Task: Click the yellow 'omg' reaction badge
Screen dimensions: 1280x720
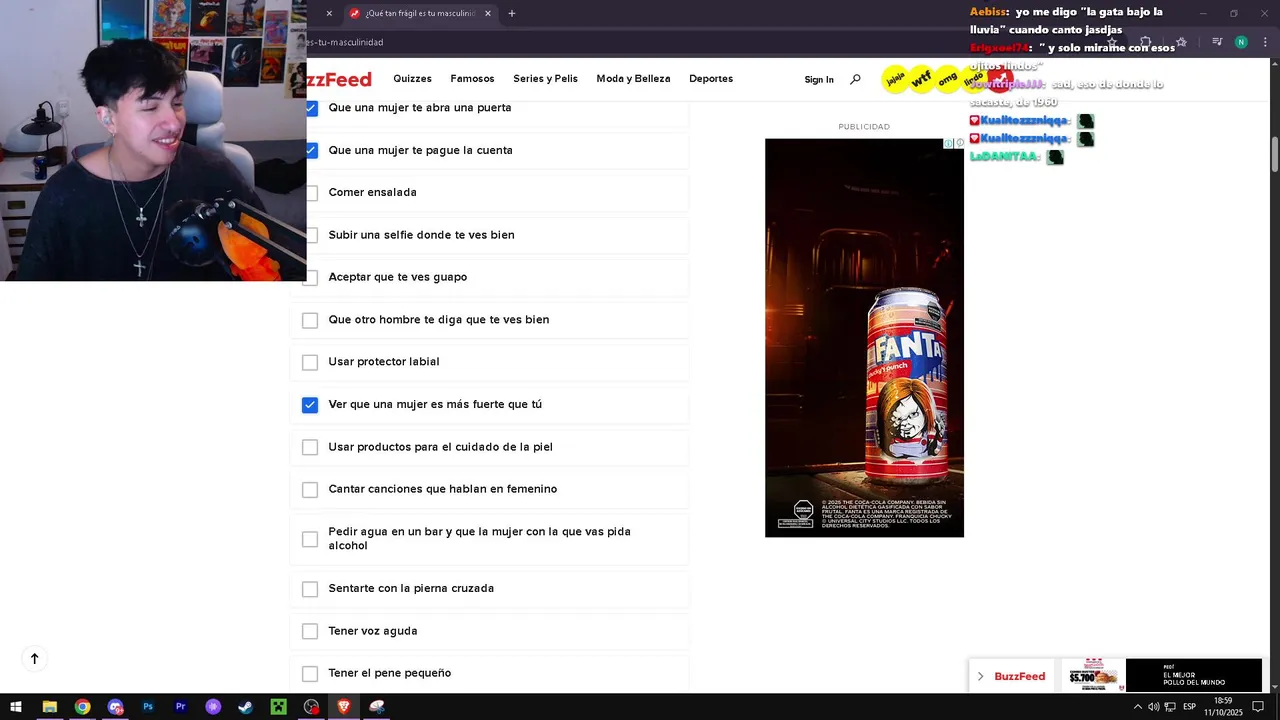Action: 947,78
